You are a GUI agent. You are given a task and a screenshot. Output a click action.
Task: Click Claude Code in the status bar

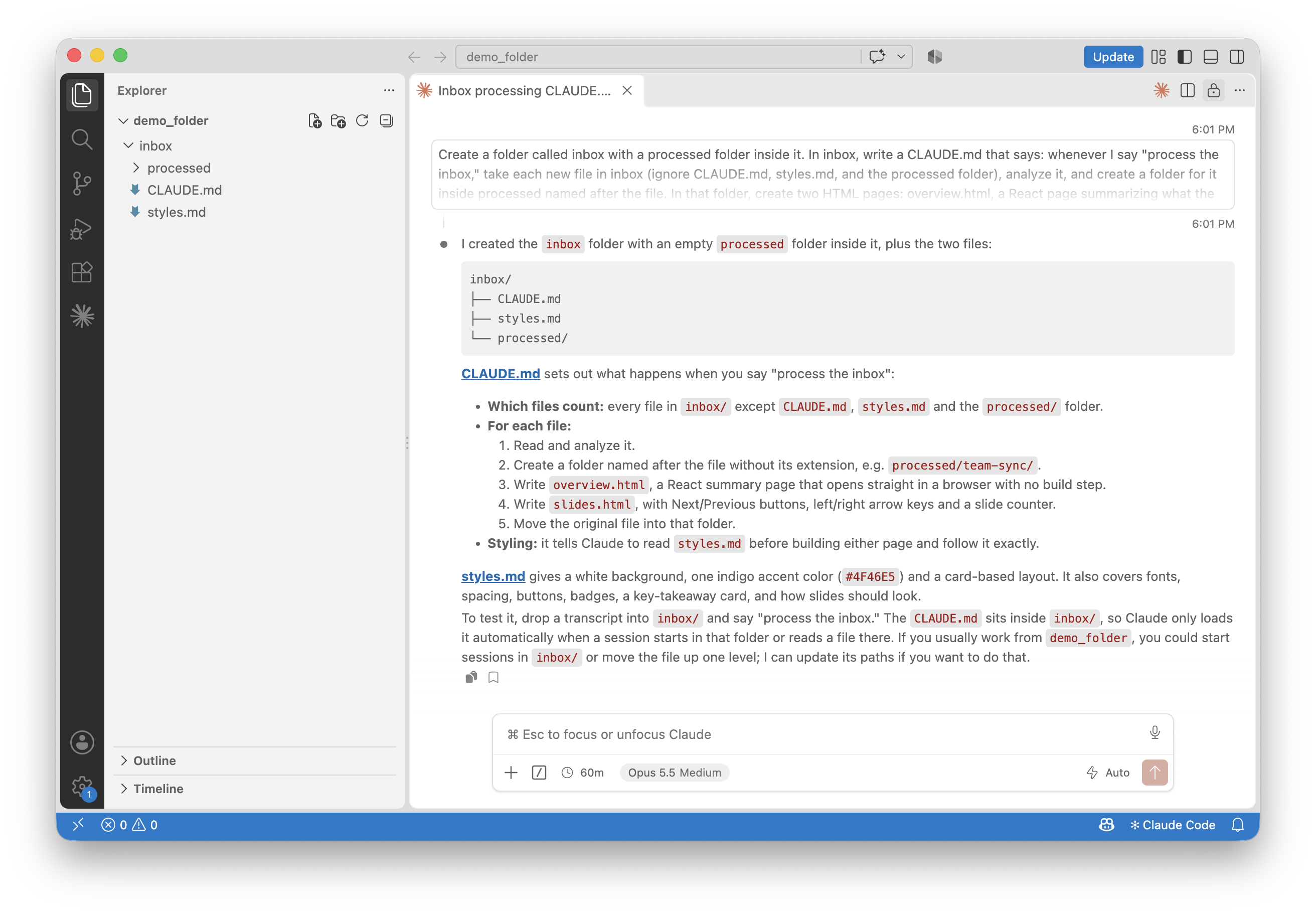(1172, 824)
